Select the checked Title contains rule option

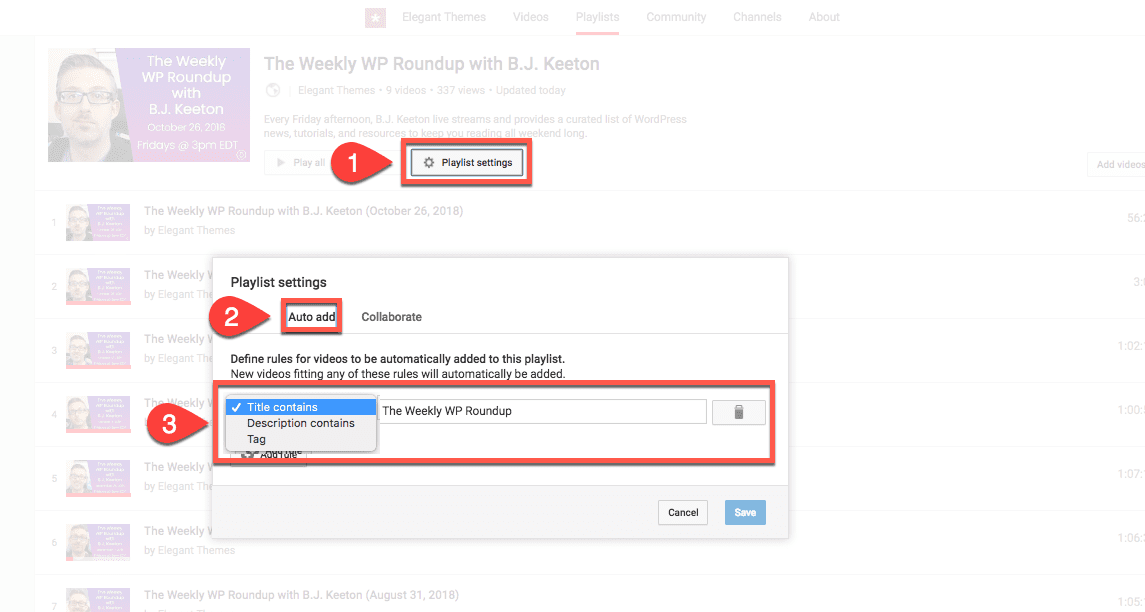(x=302, y=406)
